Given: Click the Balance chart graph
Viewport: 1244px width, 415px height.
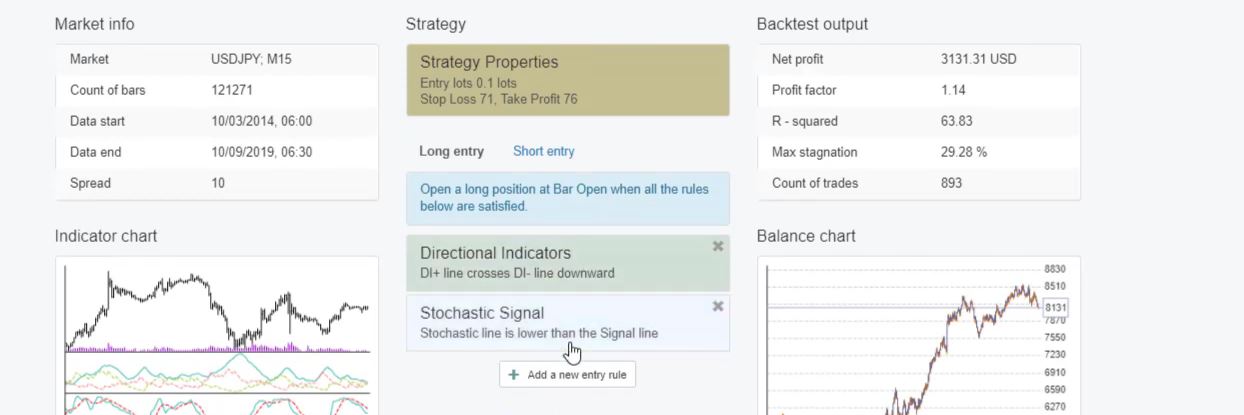Looking at the screenshot, I should 900,340.
